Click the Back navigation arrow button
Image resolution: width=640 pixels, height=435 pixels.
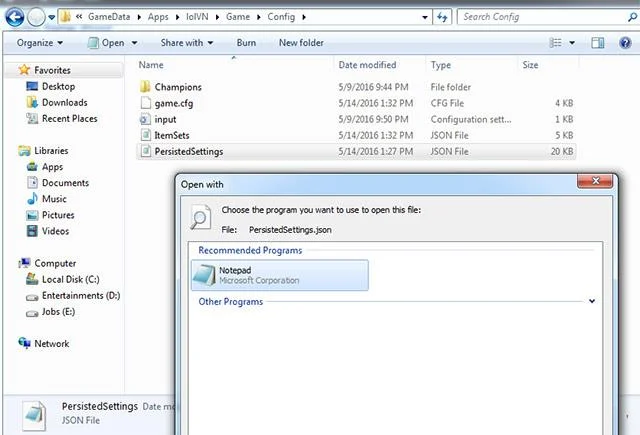(15, 18)
